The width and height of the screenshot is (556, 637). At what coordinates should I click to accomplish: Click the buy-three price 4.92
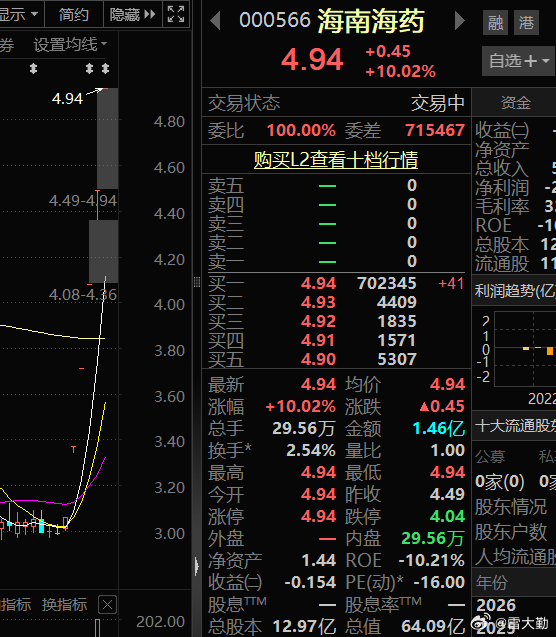[x=318, y=321]
